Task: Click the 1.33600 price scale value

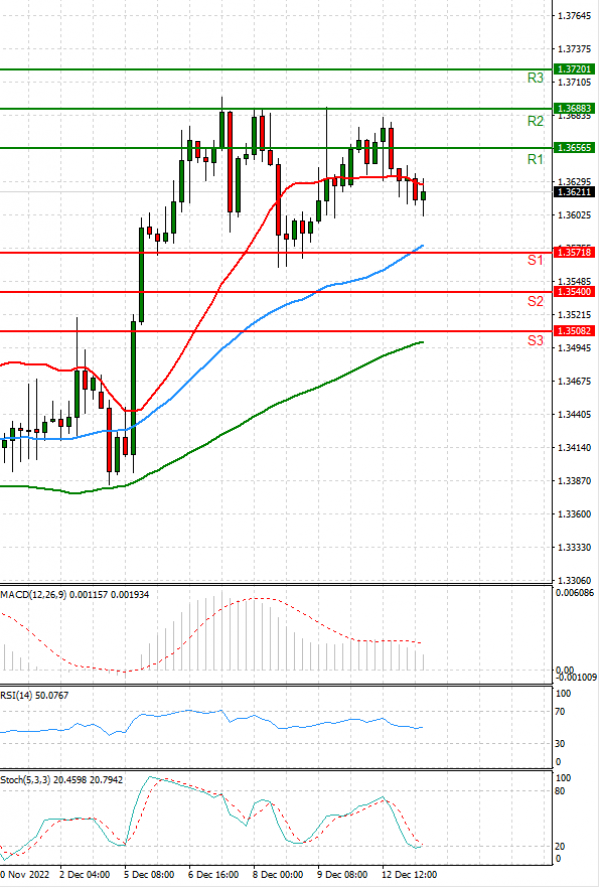Action: pyautogui.click(x=574, y=514)
